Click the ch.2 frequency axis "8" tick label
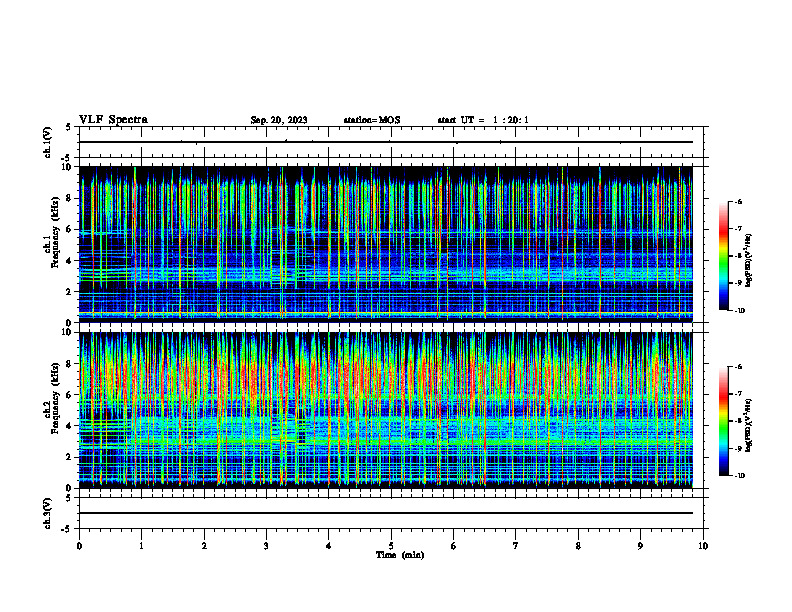Screen dimensions: 792x612 click(x=70, y=364)
